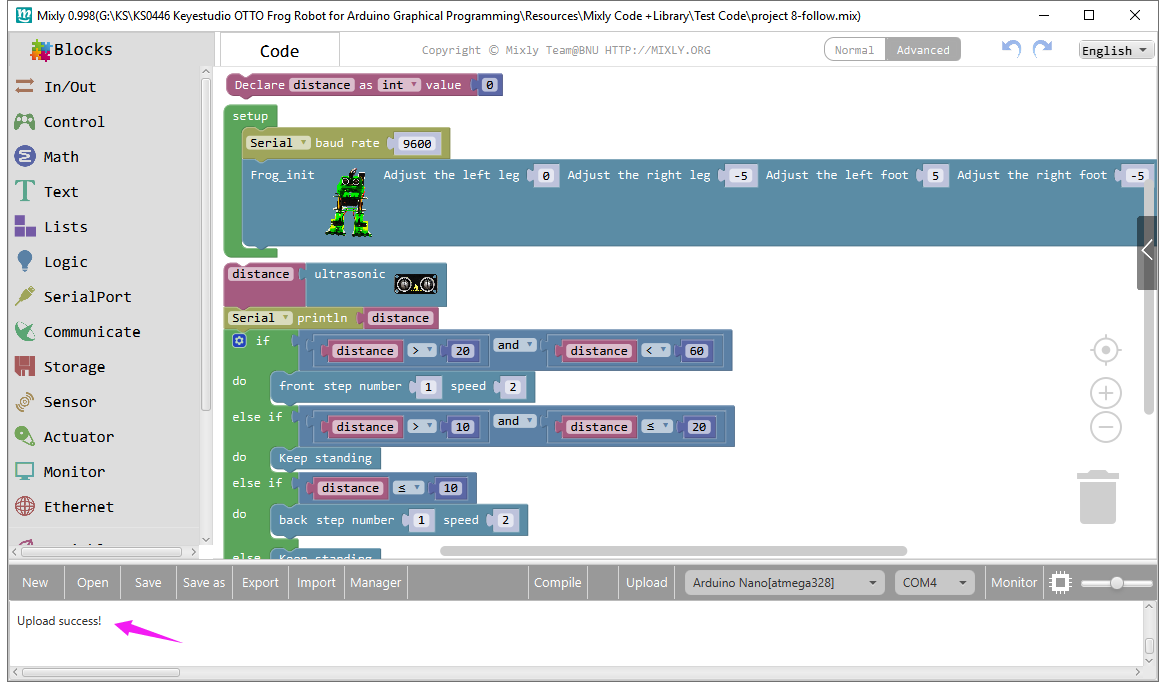Click the zoom slider in the bottom toolbar

pos(1117,583)
